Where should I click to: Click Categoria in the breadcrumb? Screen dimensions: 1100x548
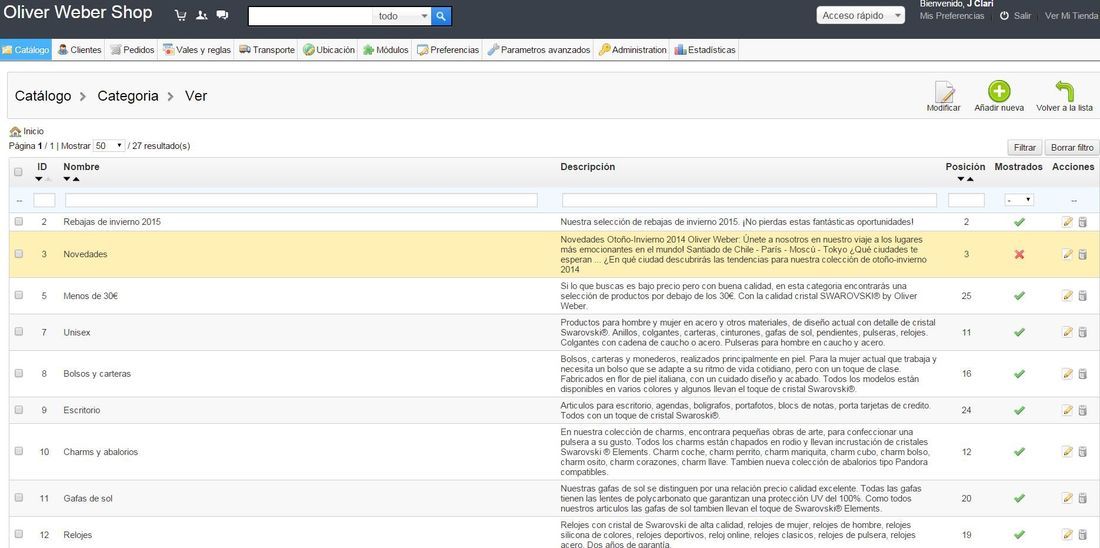point(128,96)
